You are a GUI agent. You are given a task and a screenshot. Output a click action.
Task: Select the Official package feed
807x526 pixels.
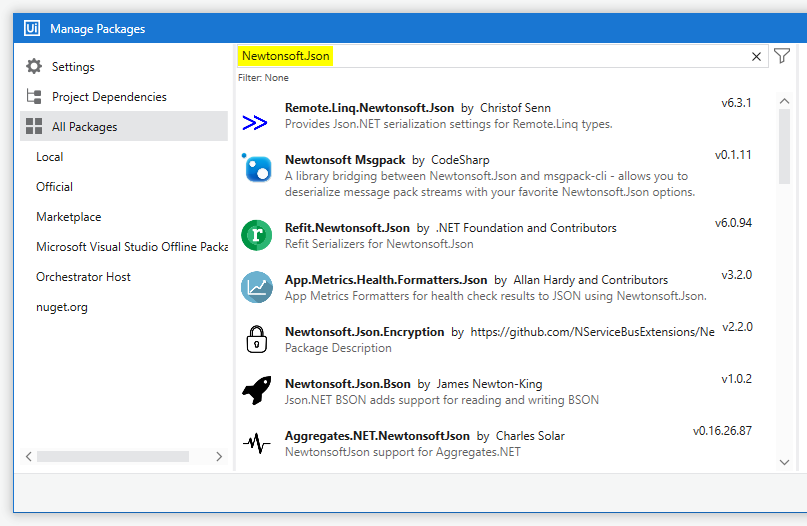tap(55, 186)
